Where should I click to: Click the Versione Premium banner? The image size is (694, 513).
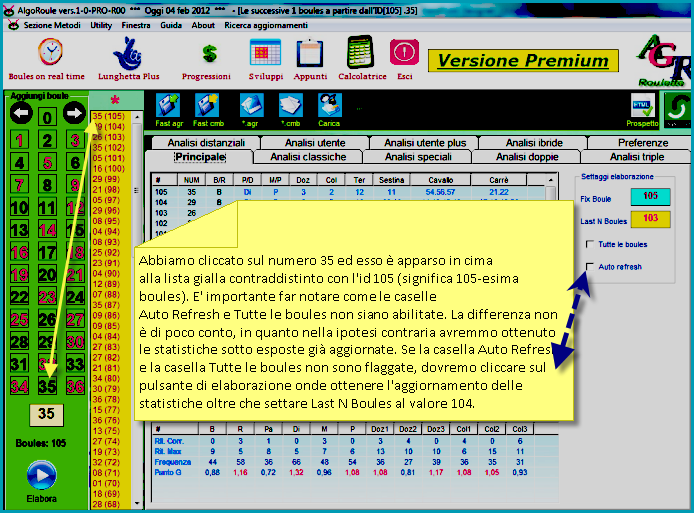click(523, 61)
